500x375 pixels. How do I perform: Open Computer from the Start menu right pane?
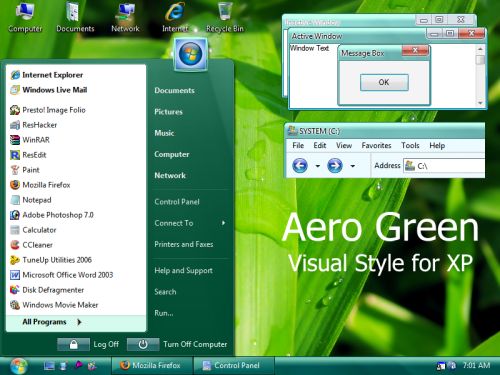pyautogui.click(x=172, y=154)
